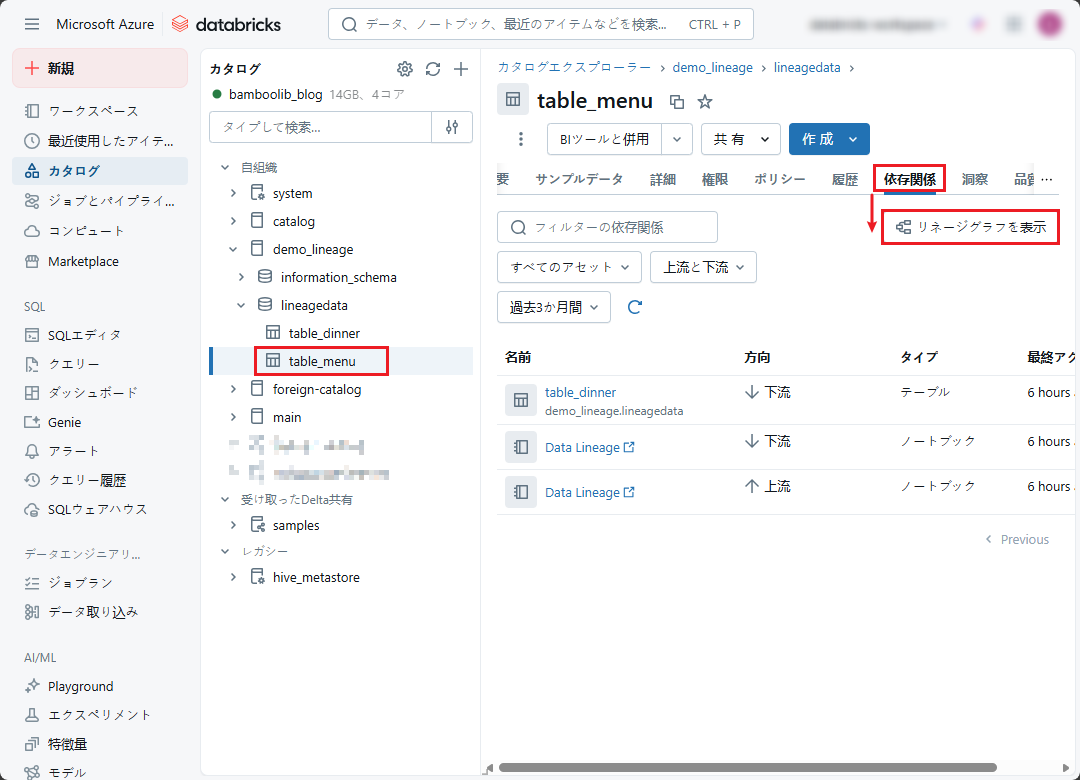1080x780 pixels.
Task: Refresh the dependencies list
Action: 634,307
